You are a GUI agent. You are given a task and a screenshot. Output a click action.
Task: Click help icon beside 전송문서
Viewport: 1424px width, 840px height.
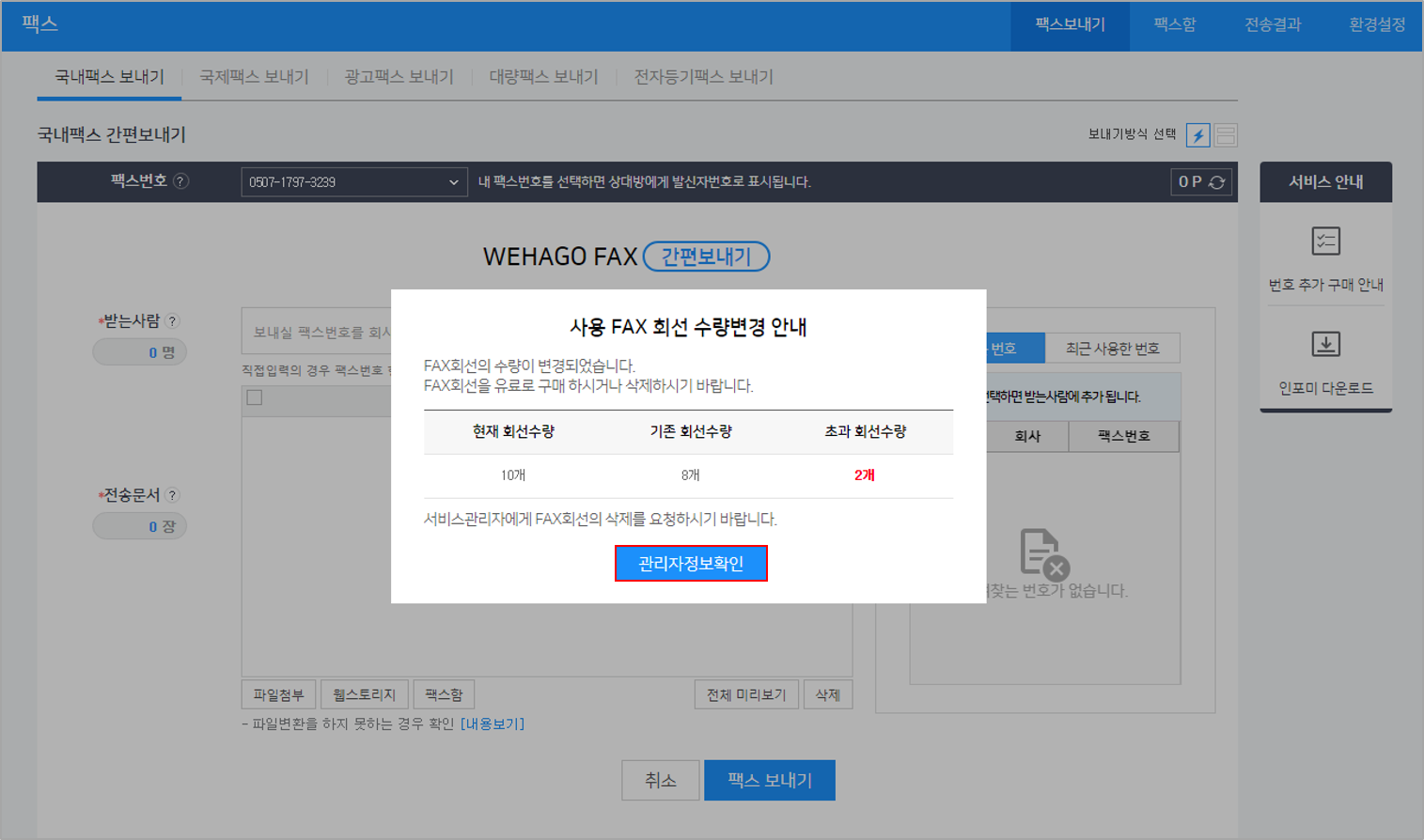click(x=172, y=495)
